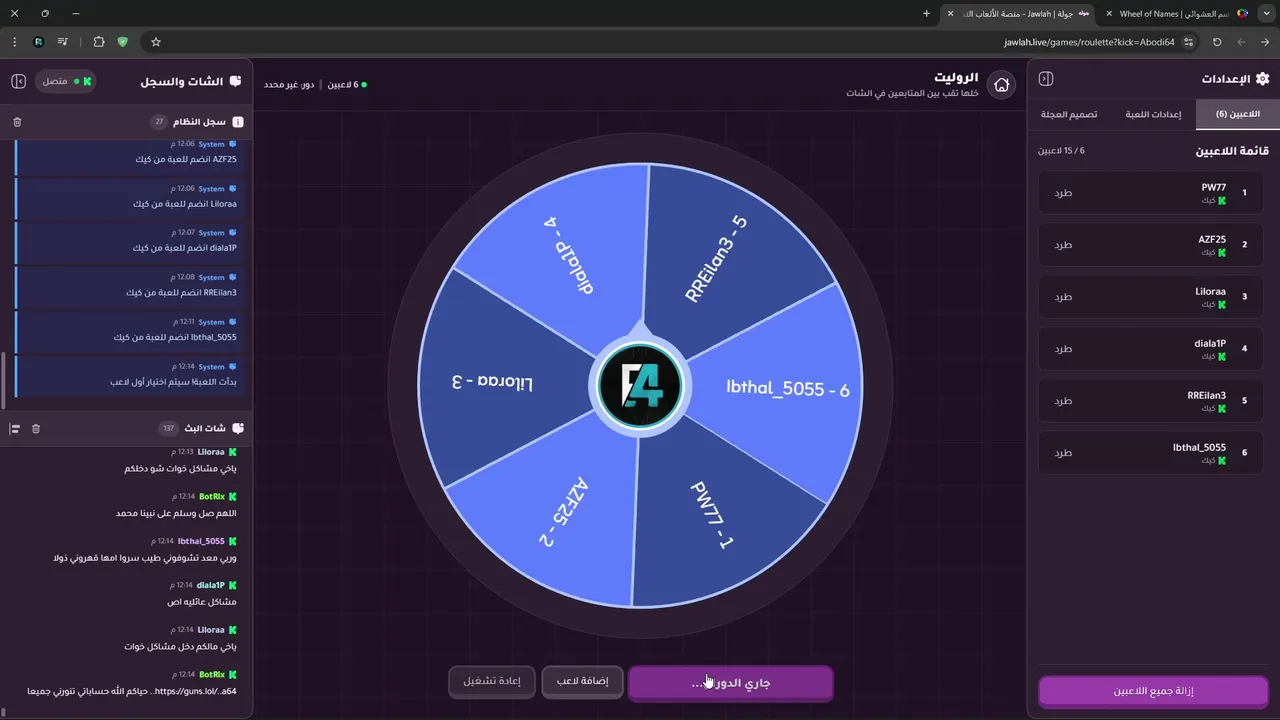
Task: Open the browser three-dot menu
Action: (14, 42)
